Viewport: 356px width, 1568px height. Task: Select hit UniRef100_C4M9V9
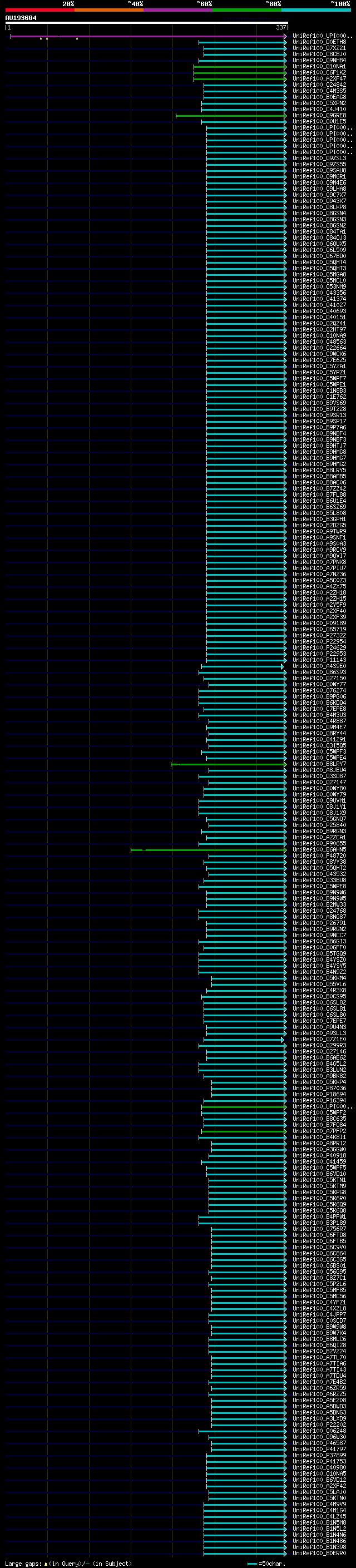pos(319,1504)
